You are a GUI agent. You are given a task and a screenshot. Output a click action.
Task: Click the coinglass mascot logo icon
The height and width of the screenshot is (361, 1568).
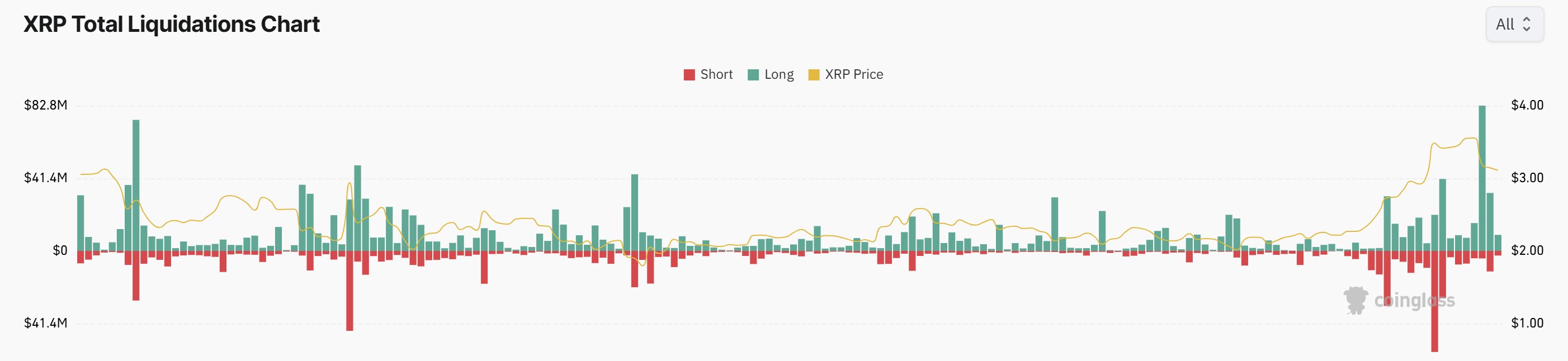point(1356,300)
